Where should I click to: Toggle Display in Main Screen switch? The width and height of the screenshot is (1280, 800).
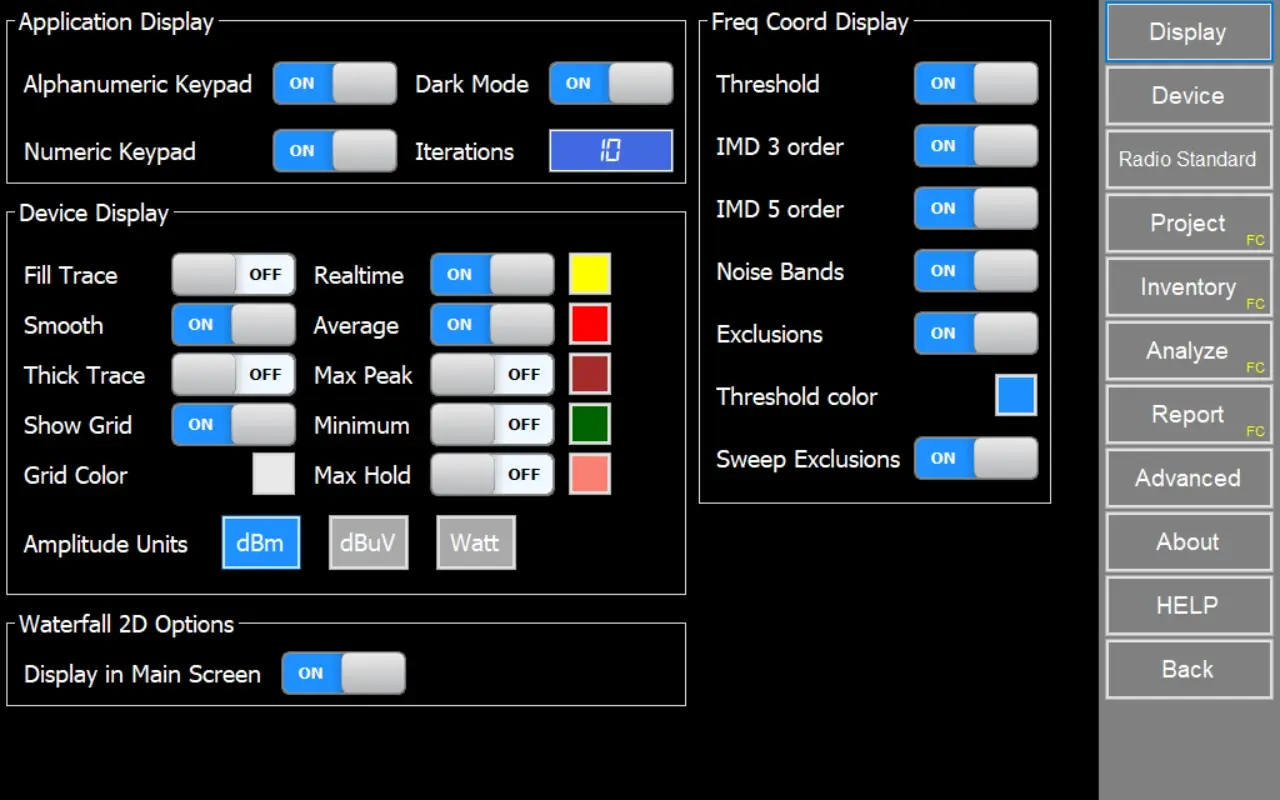tap(343, 673)
